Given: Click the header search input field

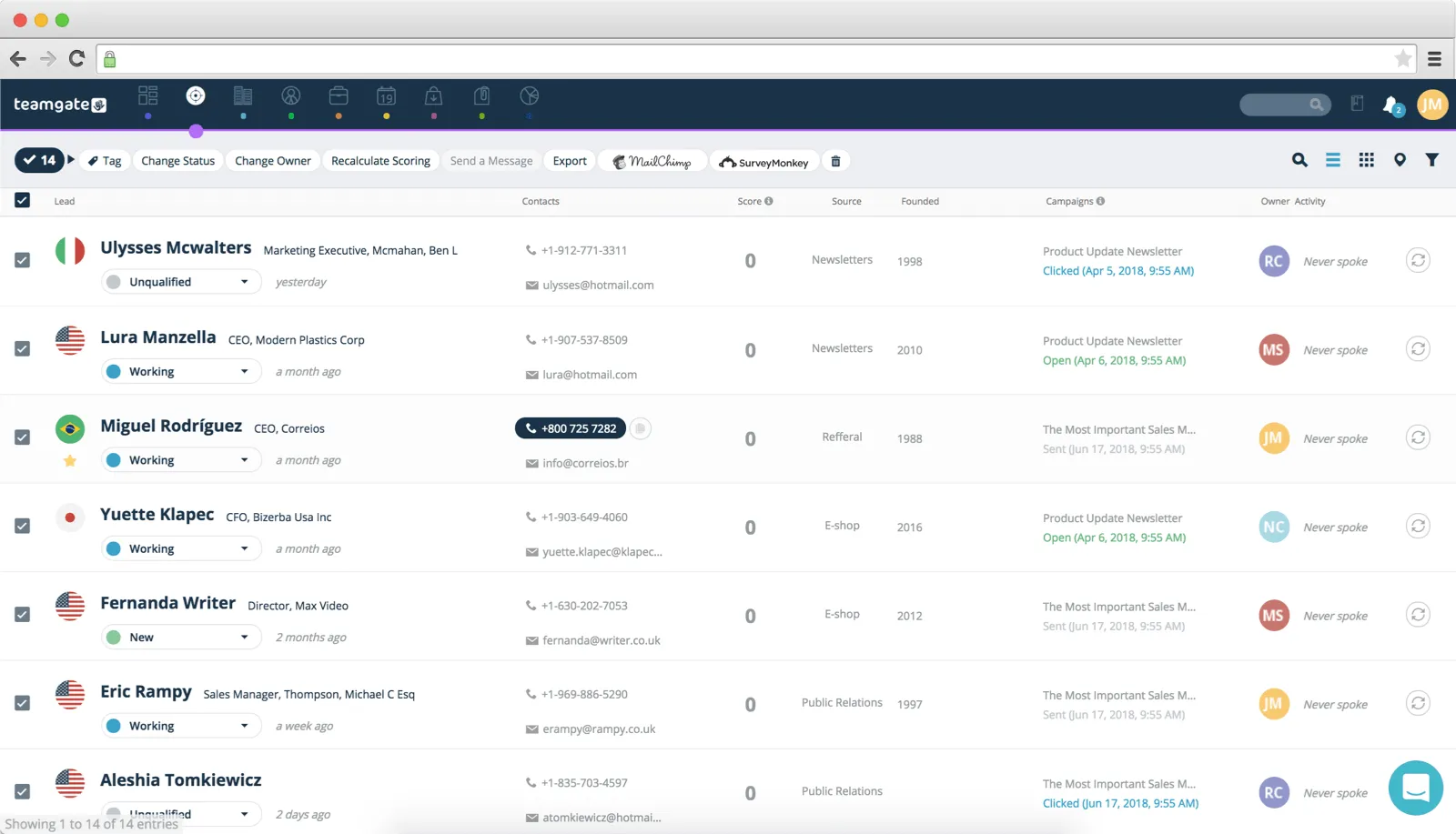Looking at the screenshot, I should click(x=1285, y=105).
